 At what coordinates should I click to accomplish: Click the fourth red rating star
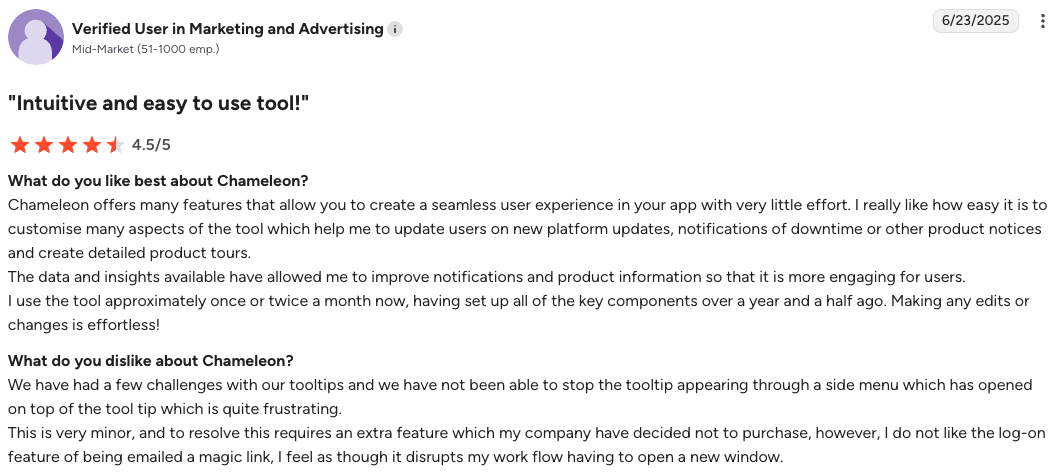[x=92, y=145]
